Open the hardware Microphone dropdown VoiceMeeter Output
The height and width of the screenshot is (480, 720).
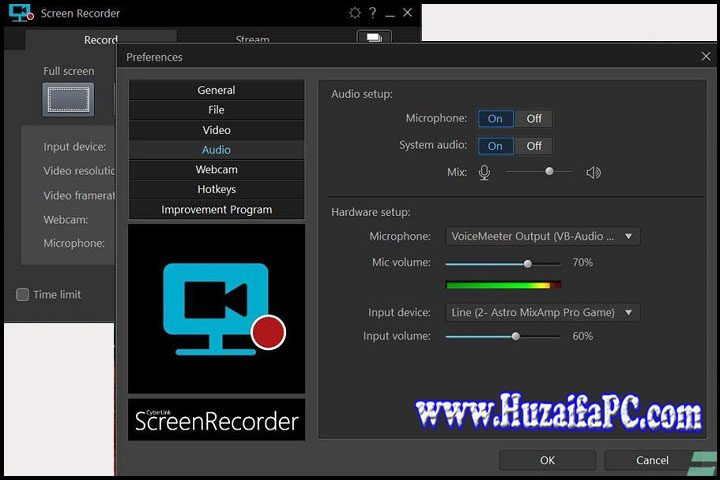542,236
